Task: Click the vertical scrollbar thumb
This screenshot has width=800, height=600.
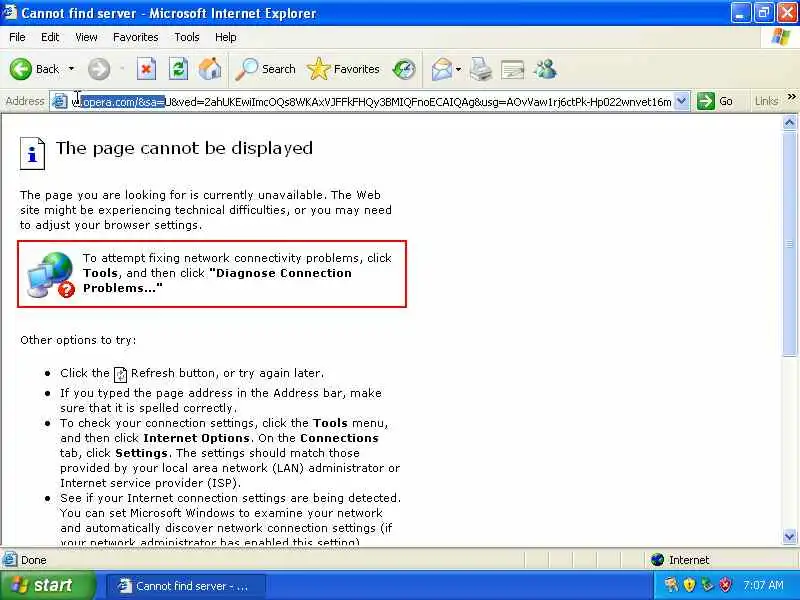Action: click(789, 243)
